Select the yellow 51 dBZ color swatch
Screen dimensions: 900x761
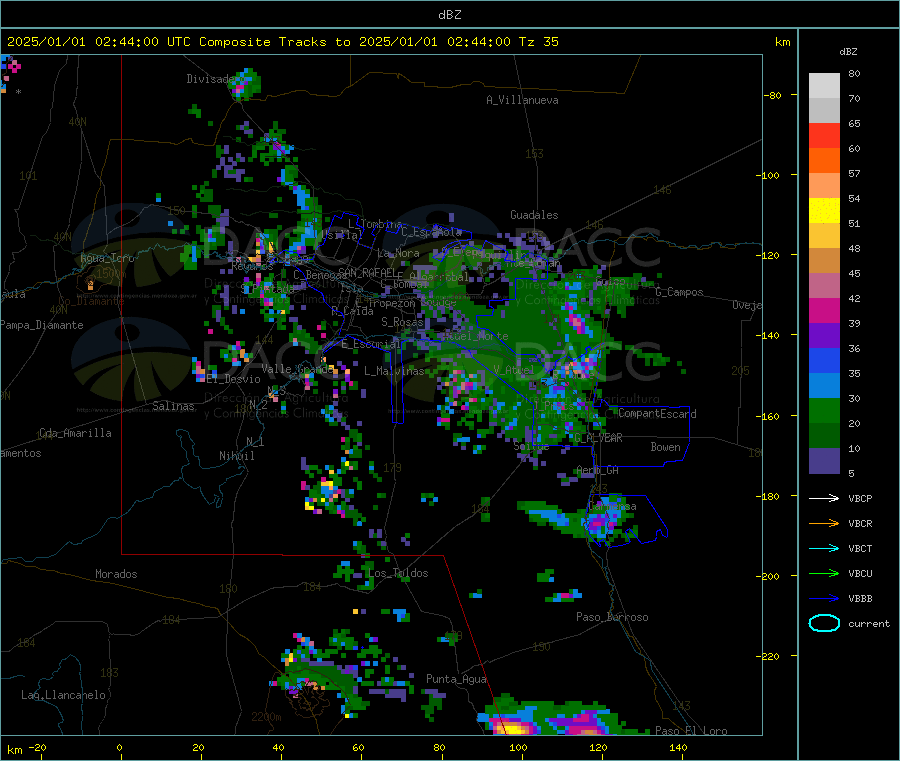(x=824, y=211)
